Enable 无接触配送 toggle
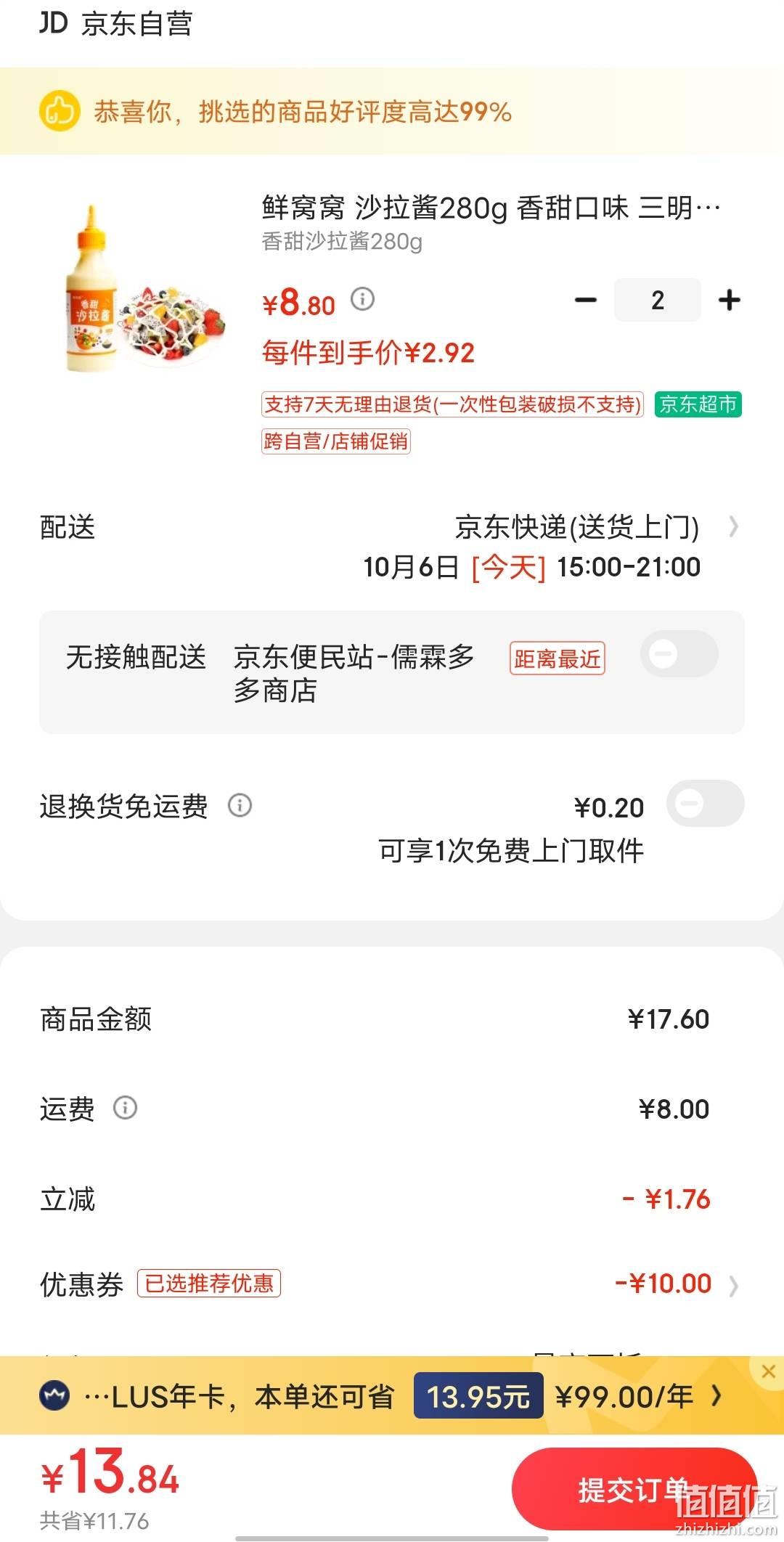 click(679, 654)
